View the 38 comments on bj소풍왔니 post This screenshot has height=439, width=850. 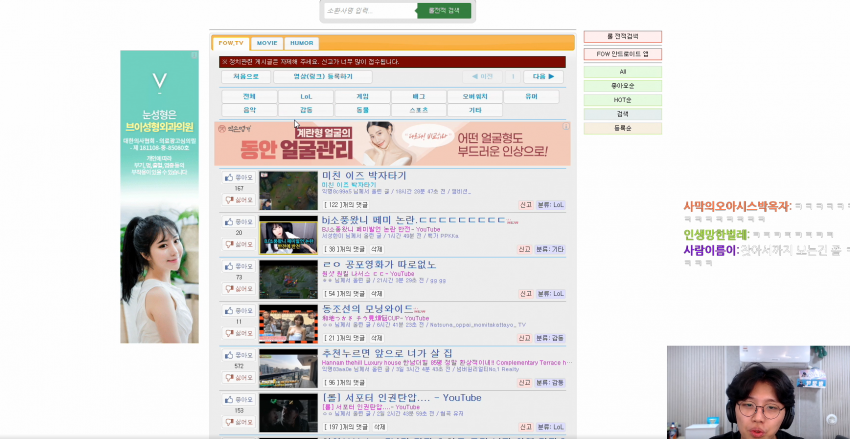344,249
